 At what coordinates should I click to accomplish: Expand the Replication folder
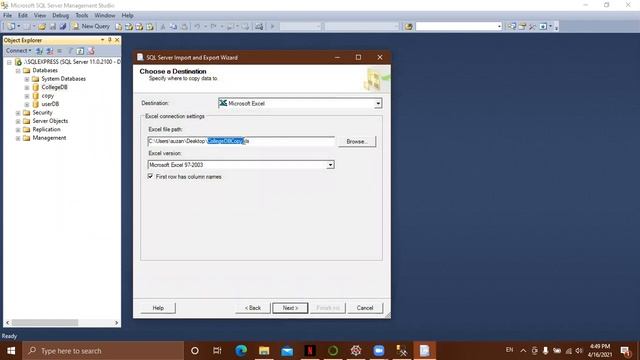coord(18,129)
